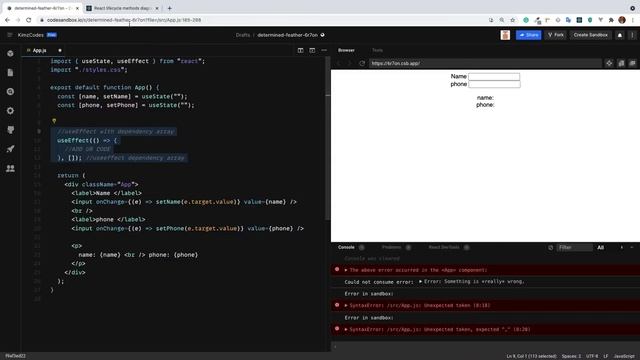Viewport: 640px width, 360px height.
Task: Click the editor vertical scrollbar
Action: pyautogui.click(x=327, y=139)
